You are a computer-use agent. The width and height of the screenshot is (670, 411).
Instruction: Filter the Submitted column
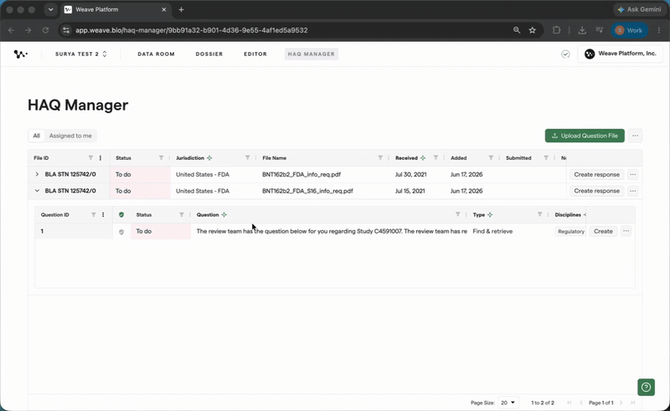coord(546,158)
